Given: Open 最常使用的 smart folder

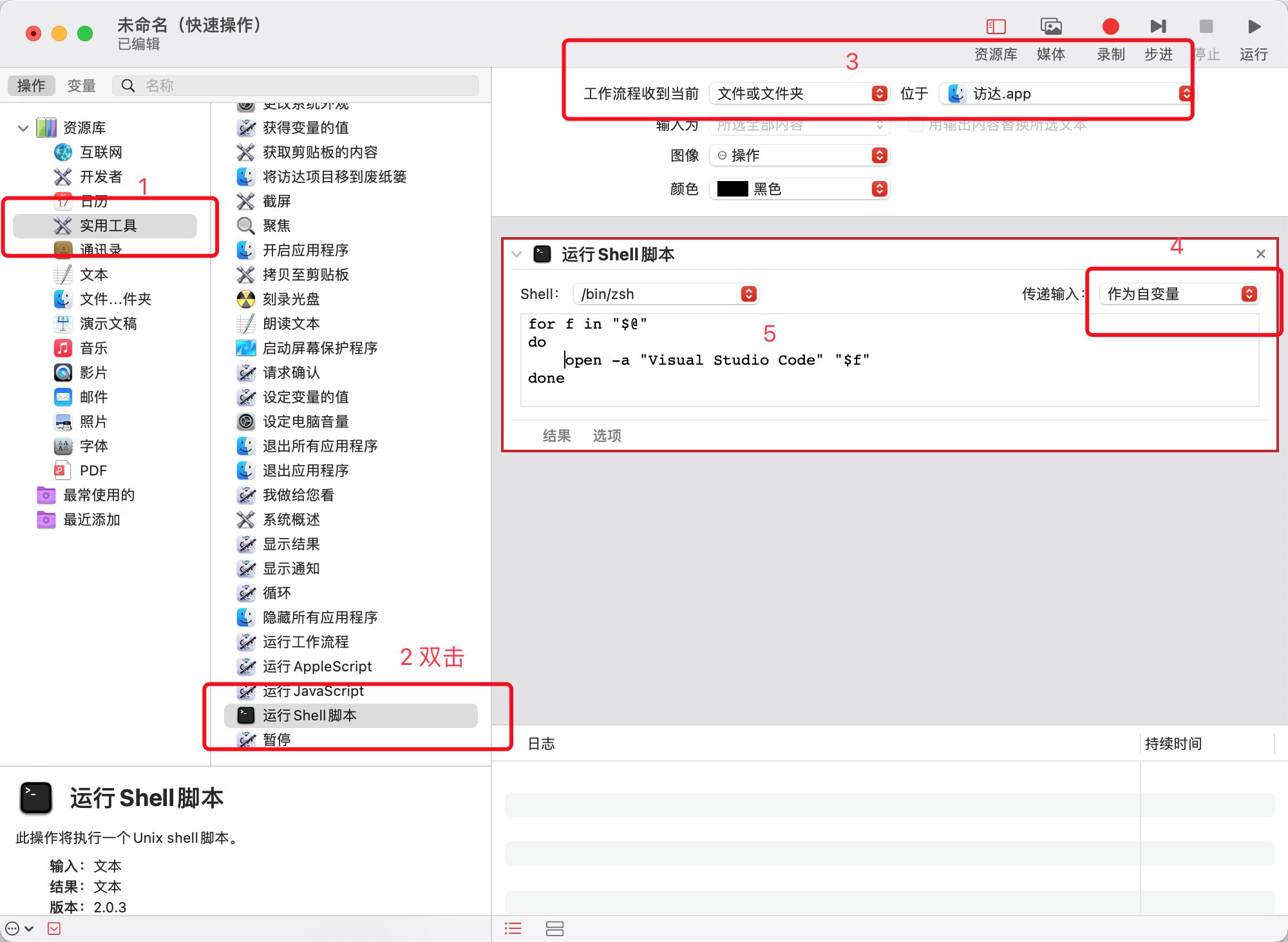Looking at the screenshot, I should (86, 495).
